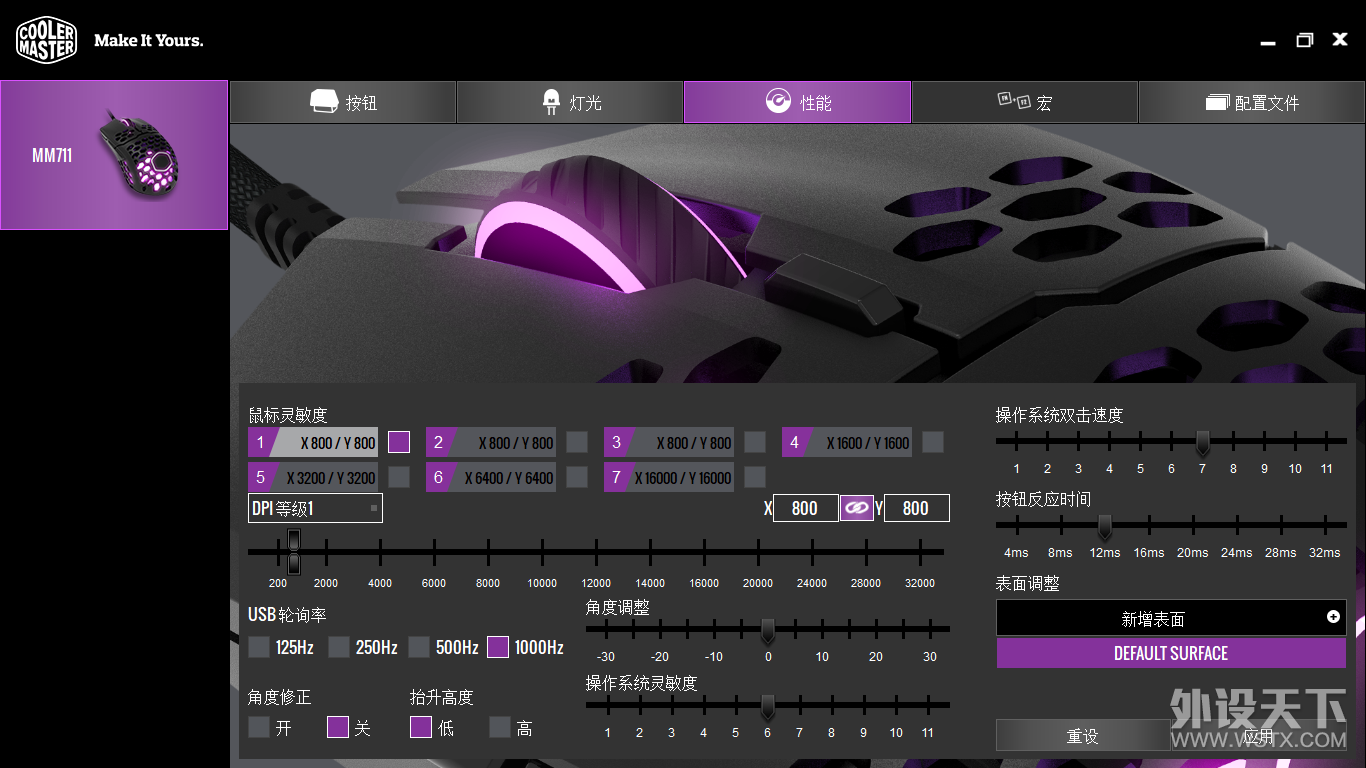Screen dimensions: 1366x768
Task: Select DPI level 2 X800/Y800
Action: (491, 442)
